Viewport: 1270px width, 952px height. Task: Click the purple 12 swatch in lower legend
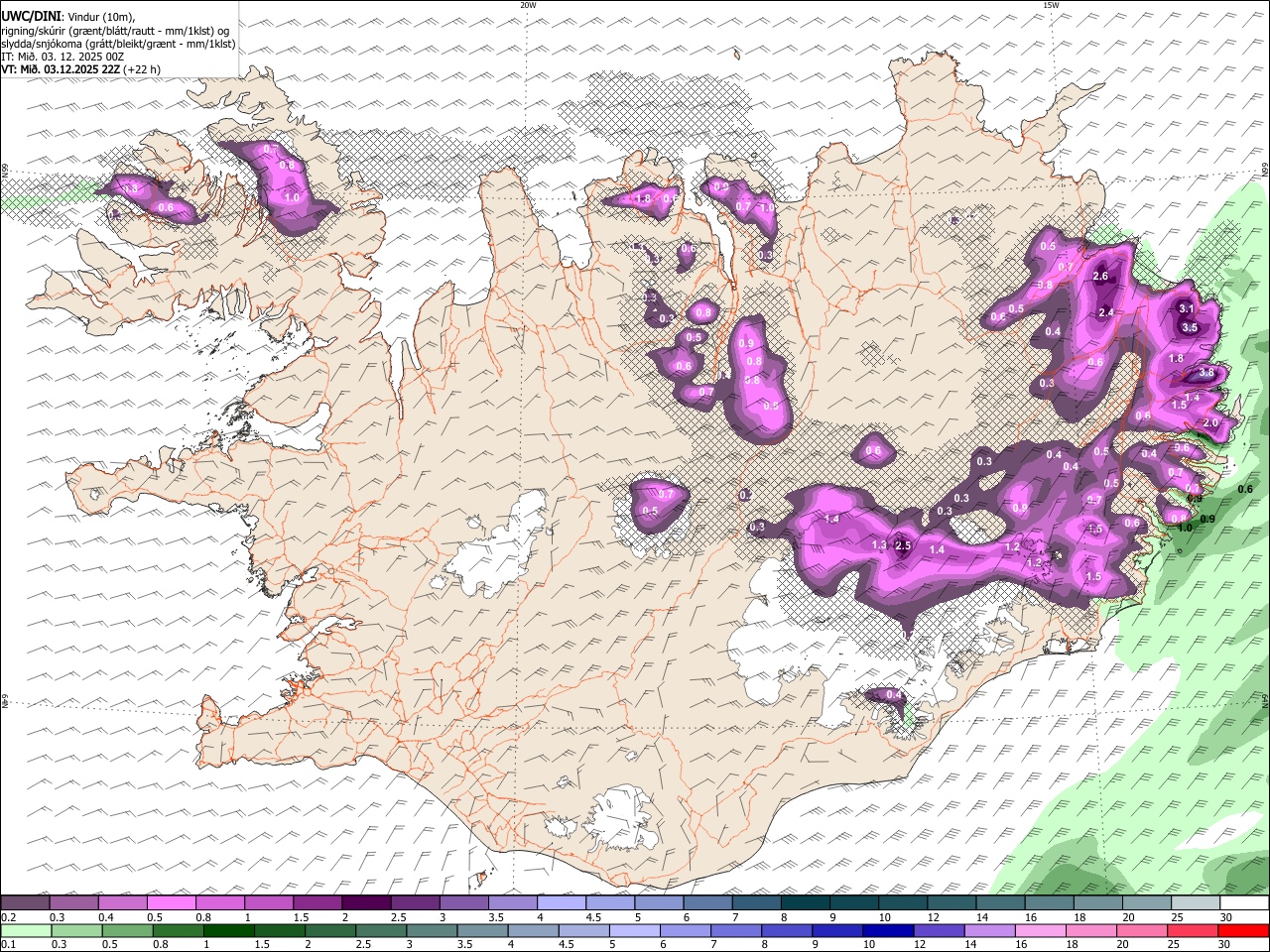939,931
